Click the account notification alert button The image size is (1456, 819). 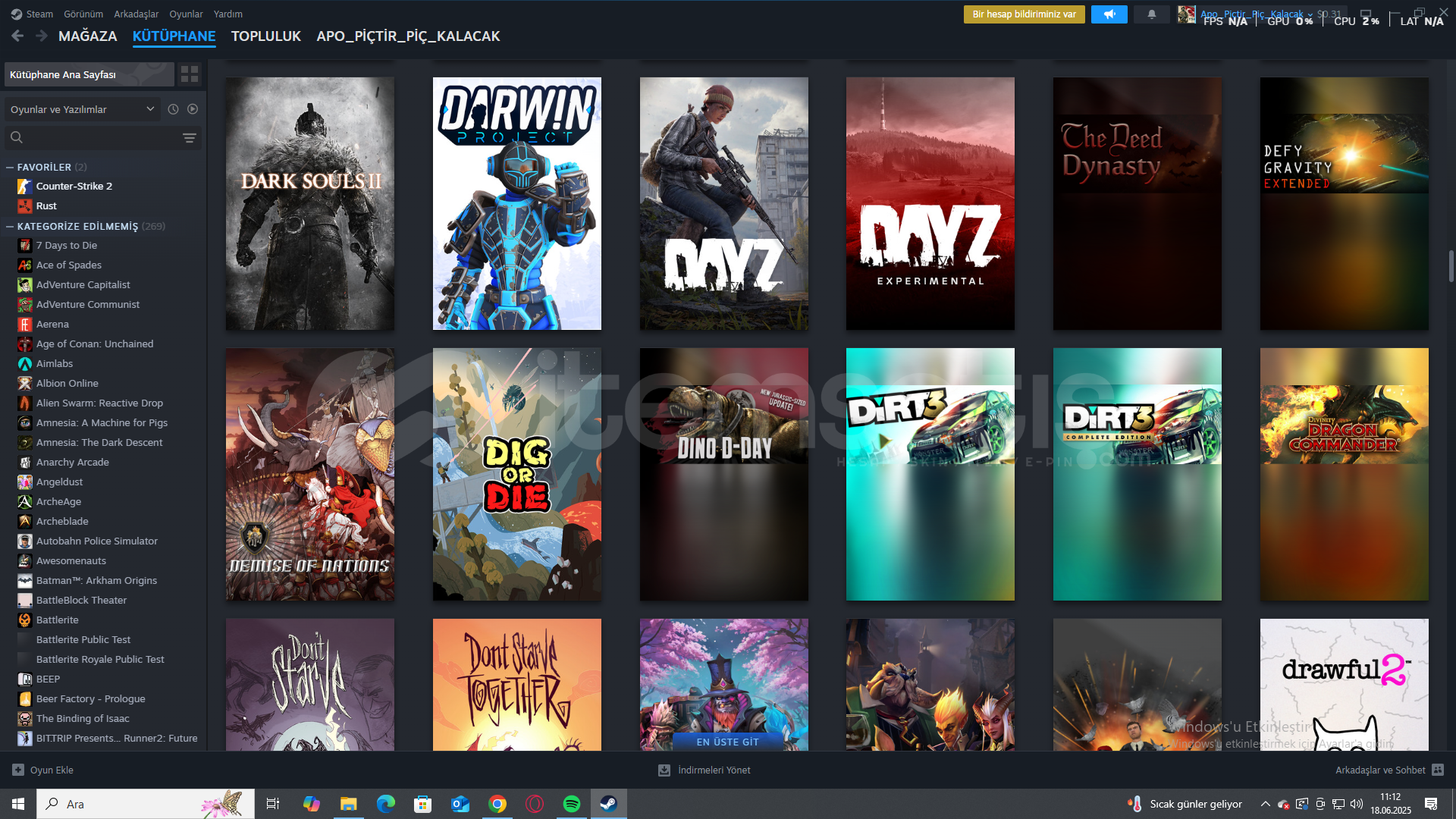1024,14
